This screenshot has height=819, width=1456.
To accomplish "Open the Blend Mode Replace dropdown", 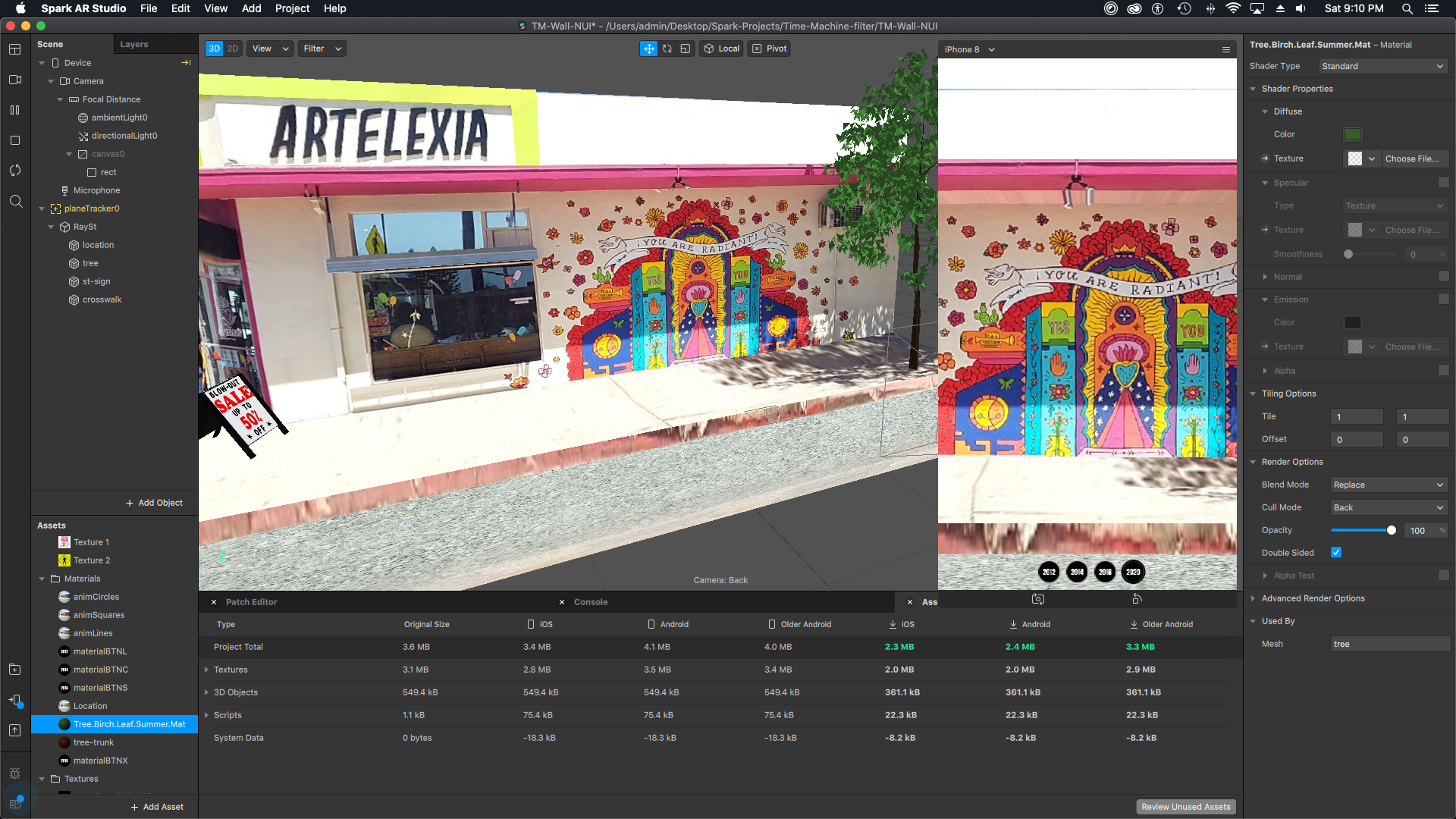I will coord(1389,485).
